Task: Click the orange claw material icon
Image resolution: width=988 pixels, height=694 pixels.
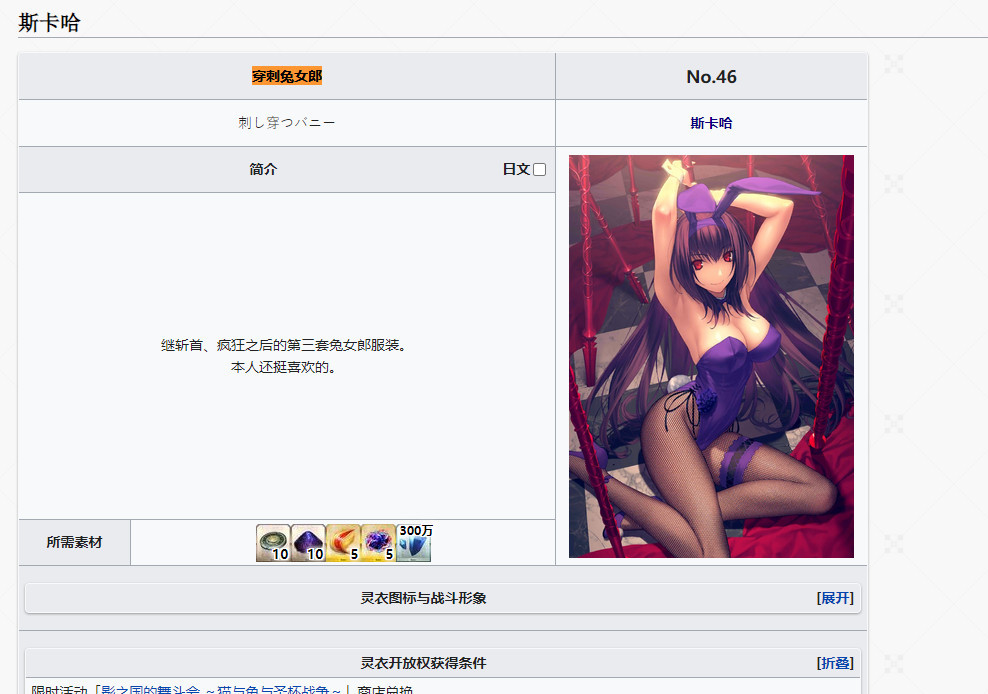Action: point(343,543)
